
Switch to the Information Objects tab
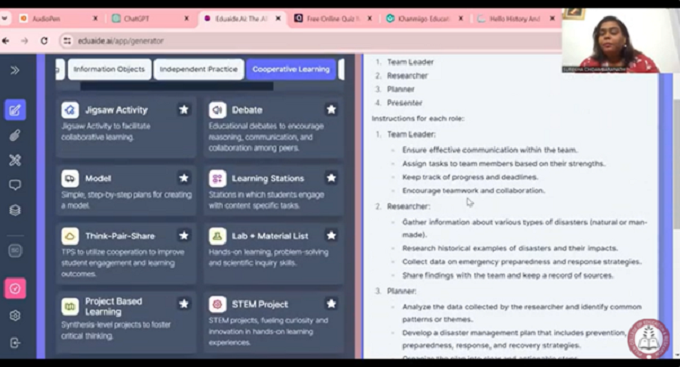click(109, 69)
